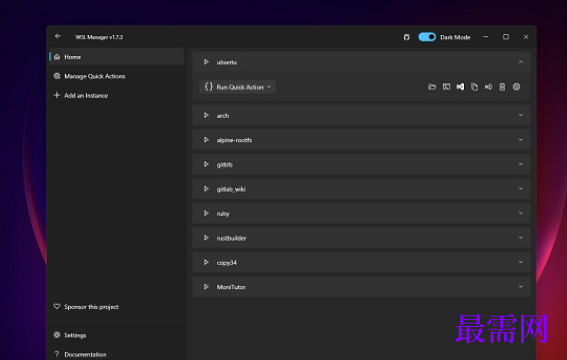This screenshot has height=360, width=567.
Task: Open ubuntu in Visual Studio Code
Action: pyautogui.click(x=460, y=87)
